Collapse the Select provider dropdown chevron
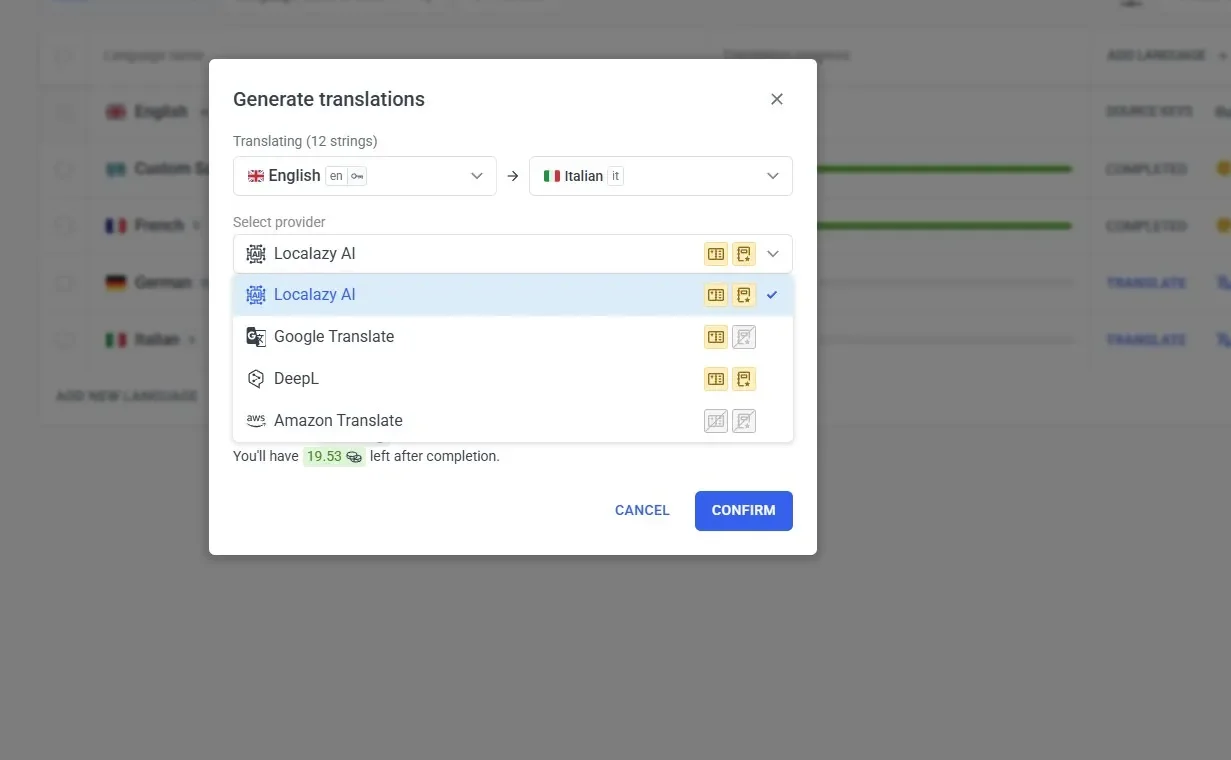 [x=773, y=254]
